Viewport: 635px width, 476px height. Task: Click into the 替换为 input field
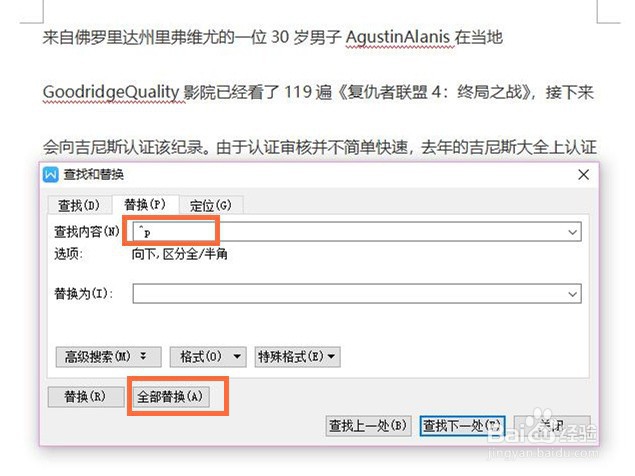pos(357,294)
